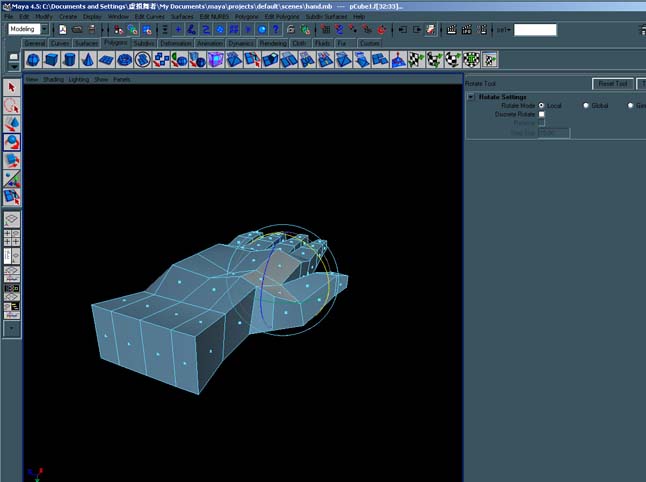The width and height of the screenshot is (646, 482).
Task: Create a polygon torus from shelf
Action: [x=124, y=60]
